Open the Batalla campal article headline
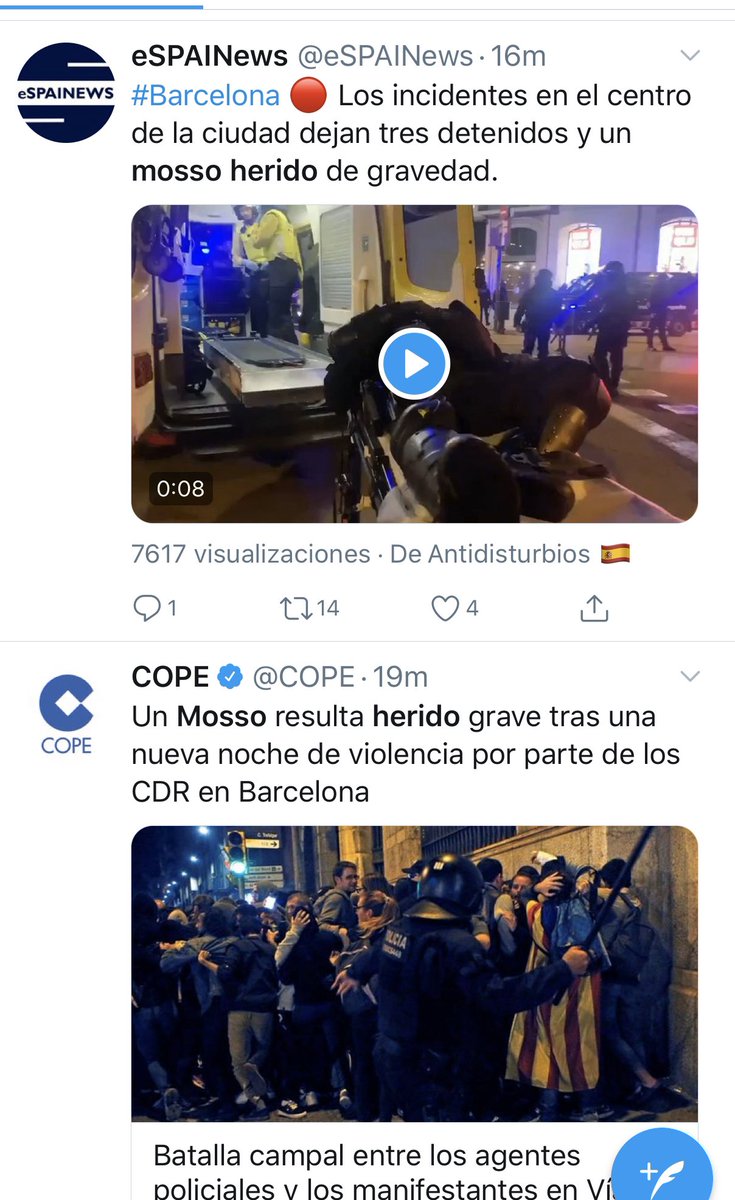The width and height of the screenshot is (735, 1200). pyautogui.click(x=414, y=1168)
